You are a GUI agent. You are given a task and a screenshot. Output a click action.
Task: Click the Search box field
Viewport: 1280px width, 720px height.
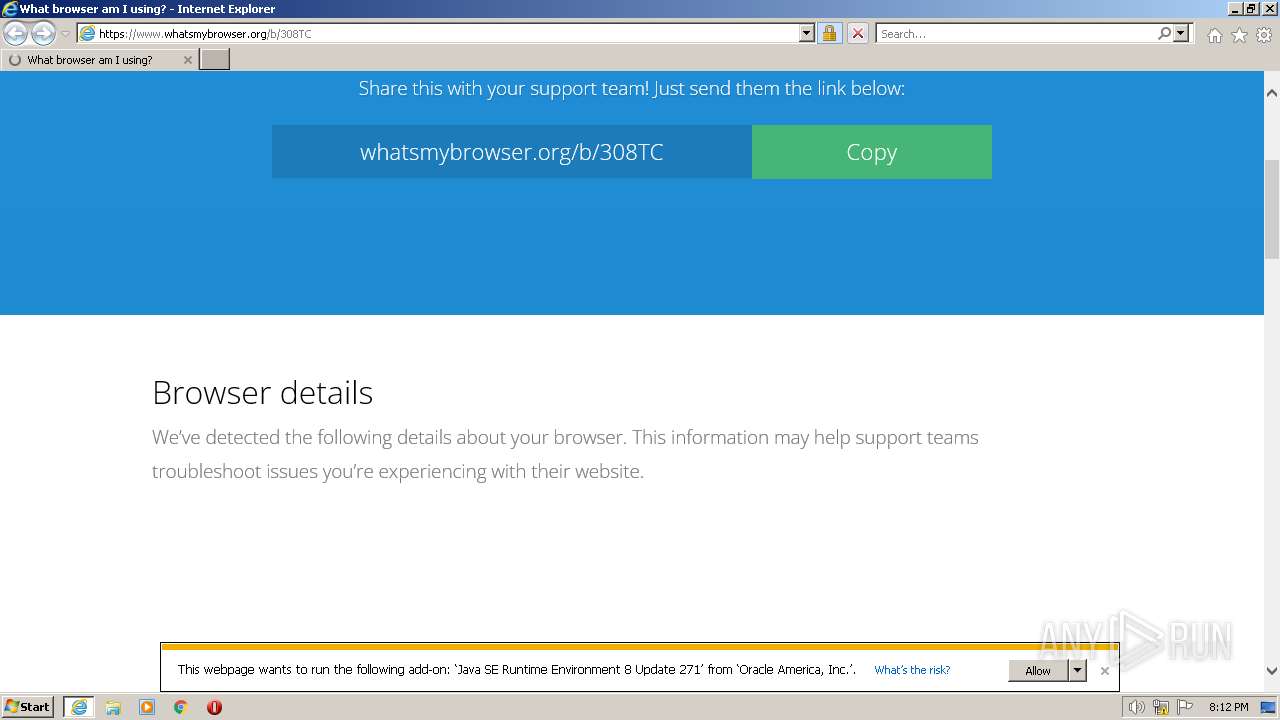pyautogui.click(x=1016, y=33)
